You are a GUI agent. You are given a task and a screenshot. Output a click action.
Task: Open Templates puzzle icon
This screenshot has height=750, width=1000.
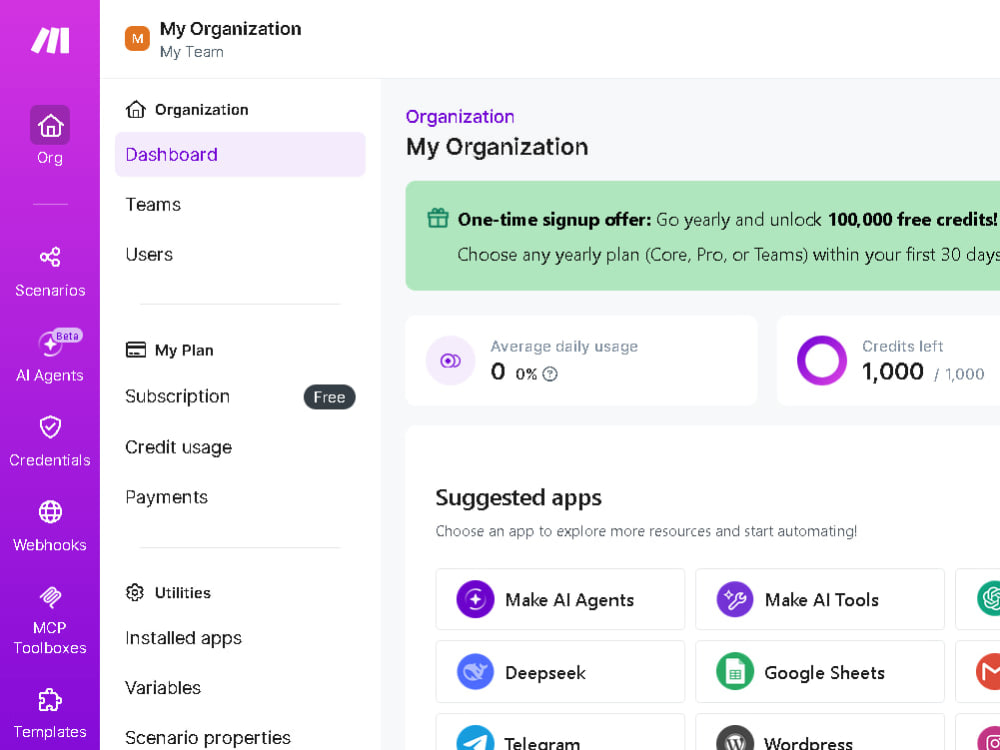coord(50,700)
